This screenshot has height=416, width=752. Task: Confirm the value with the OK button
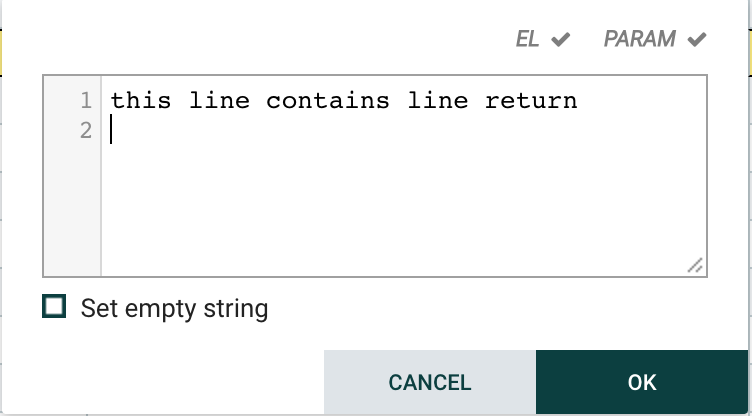point(642,382)
